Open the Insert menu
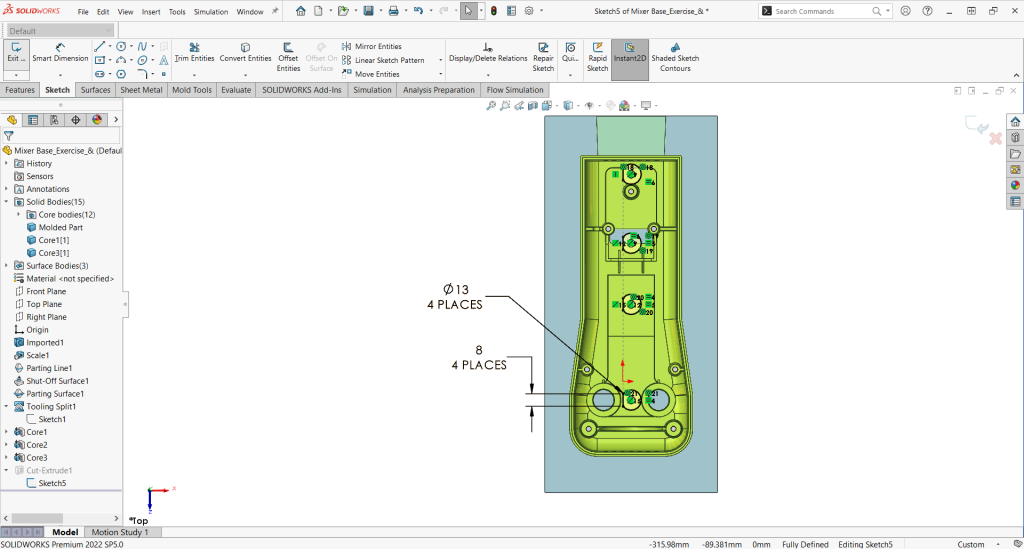The image size is (1024, 549). tap(151, 12)
